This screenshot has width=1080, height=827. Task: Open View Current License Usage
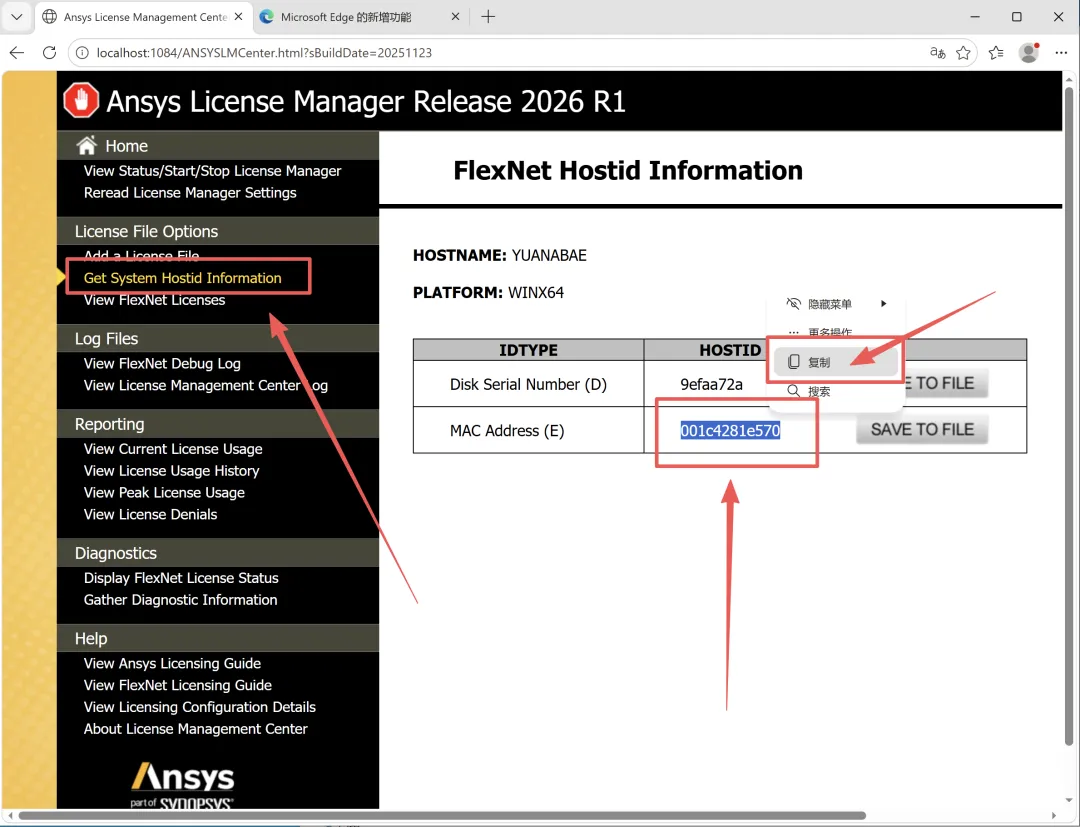(x=173, y=449)
